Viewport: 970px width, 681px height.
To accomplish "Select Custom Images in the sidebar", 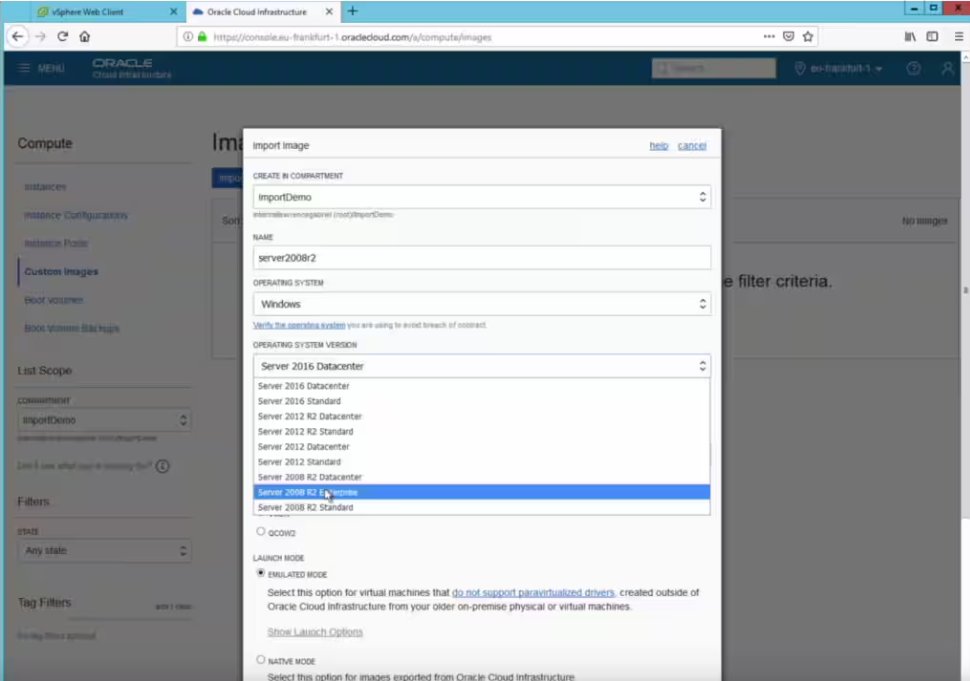I will click(x=61, y=272).
